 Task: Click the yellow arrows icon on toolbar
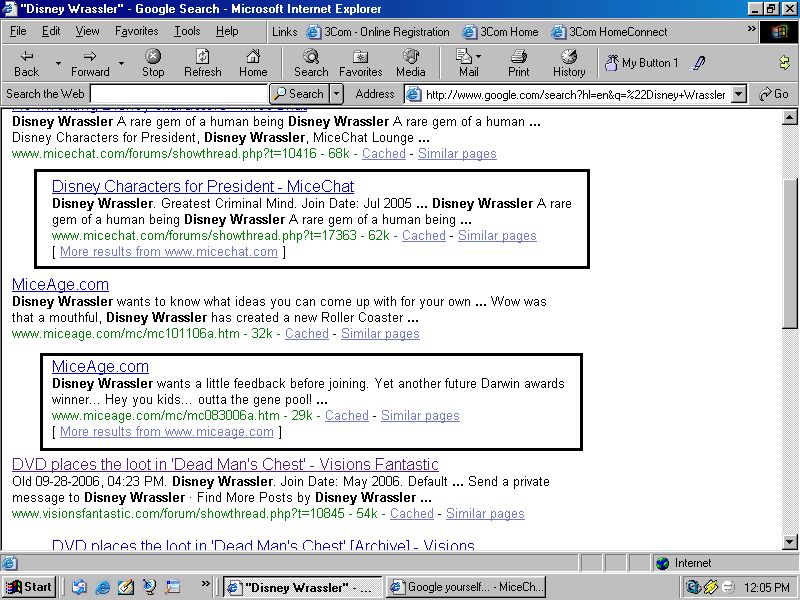point(784,63)
